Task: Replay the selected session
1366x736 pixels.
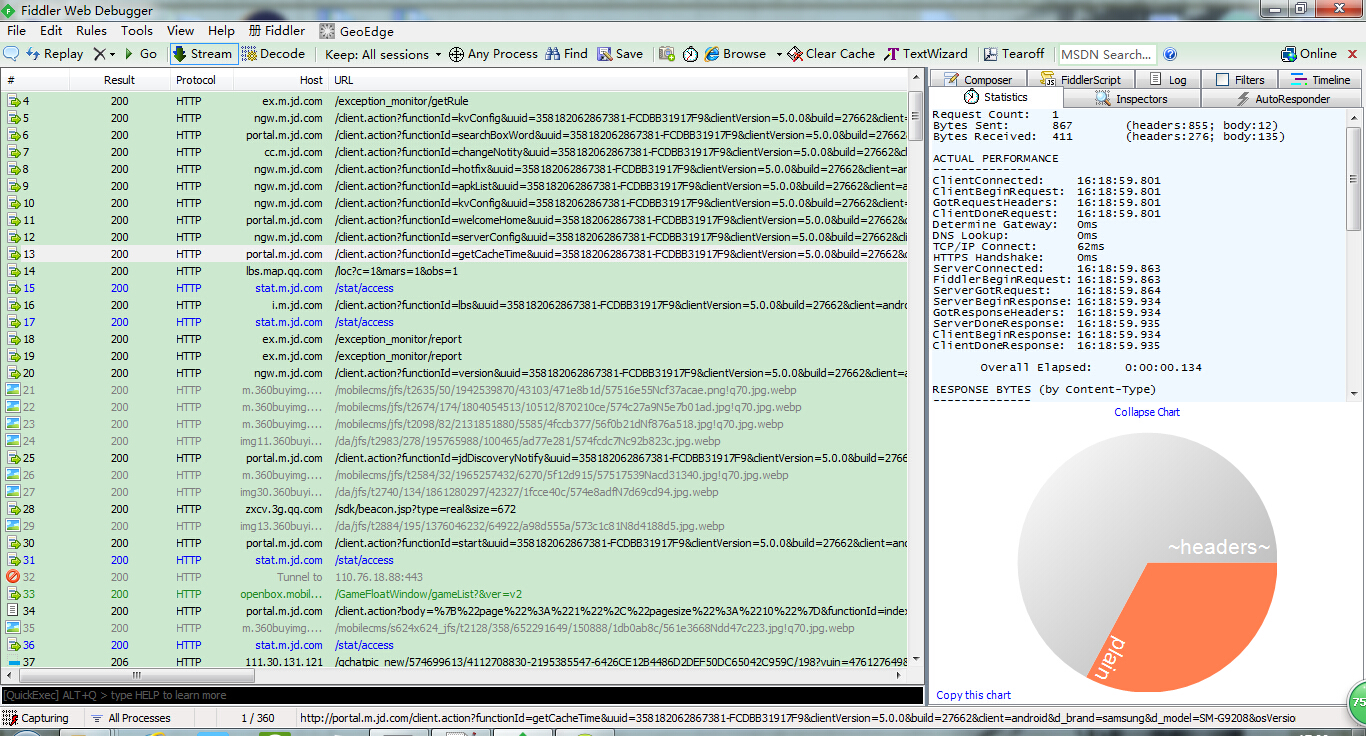Action: [x=55, y=54]
